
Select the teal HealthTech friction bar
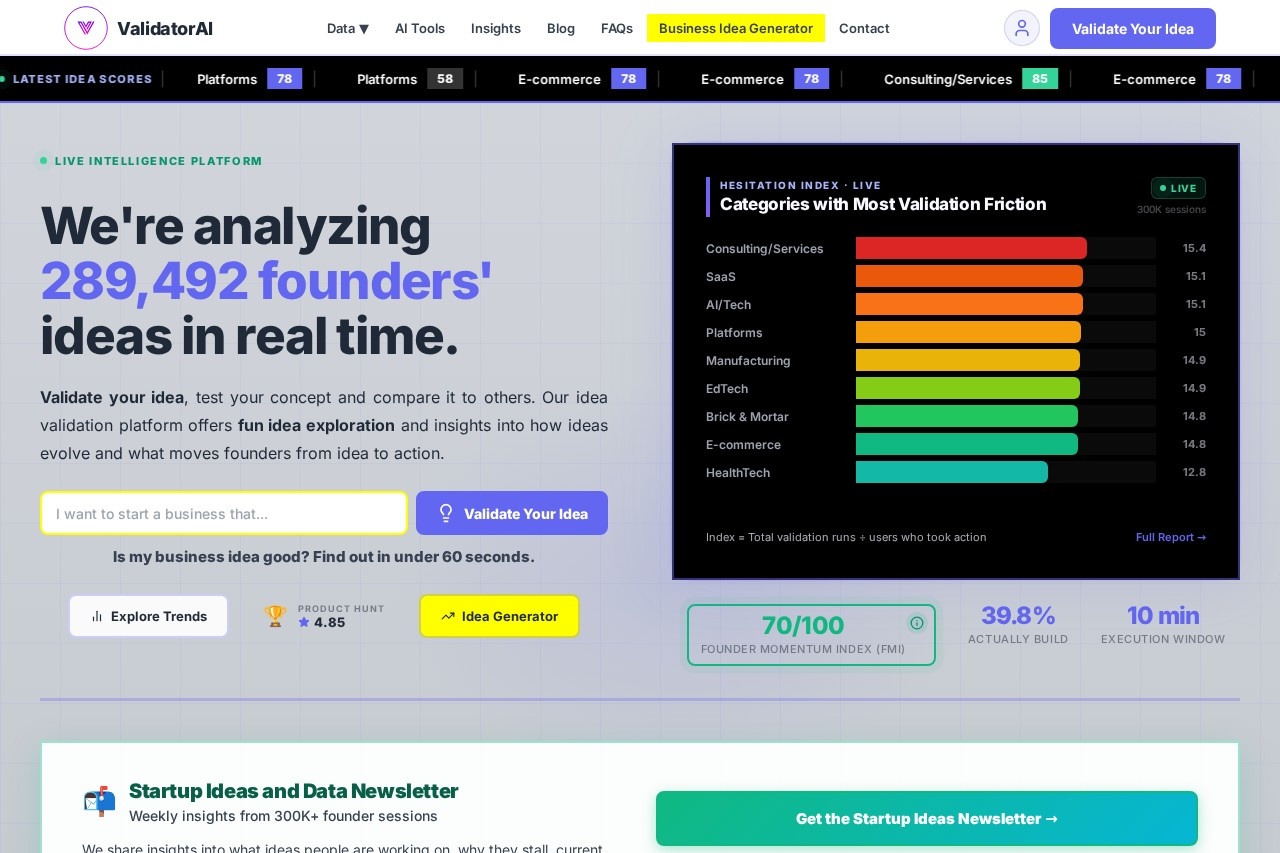click(952, 472)
